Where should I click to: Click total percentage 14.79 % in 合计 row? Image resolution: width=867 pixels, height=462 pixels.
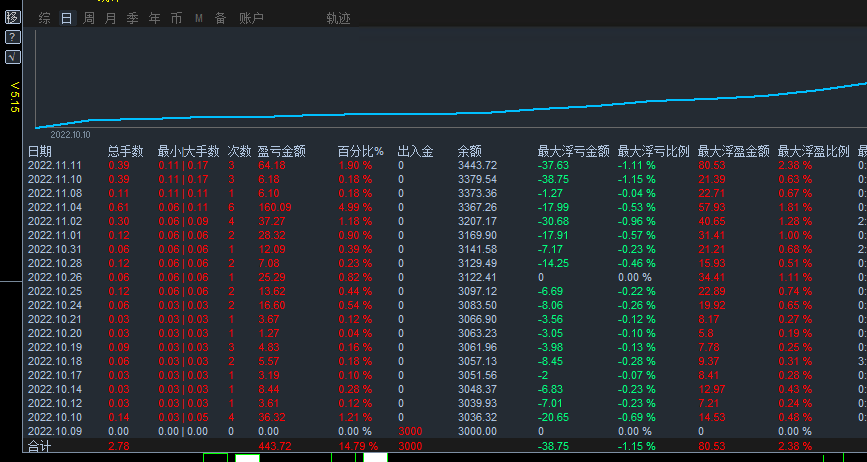point(359,446)
